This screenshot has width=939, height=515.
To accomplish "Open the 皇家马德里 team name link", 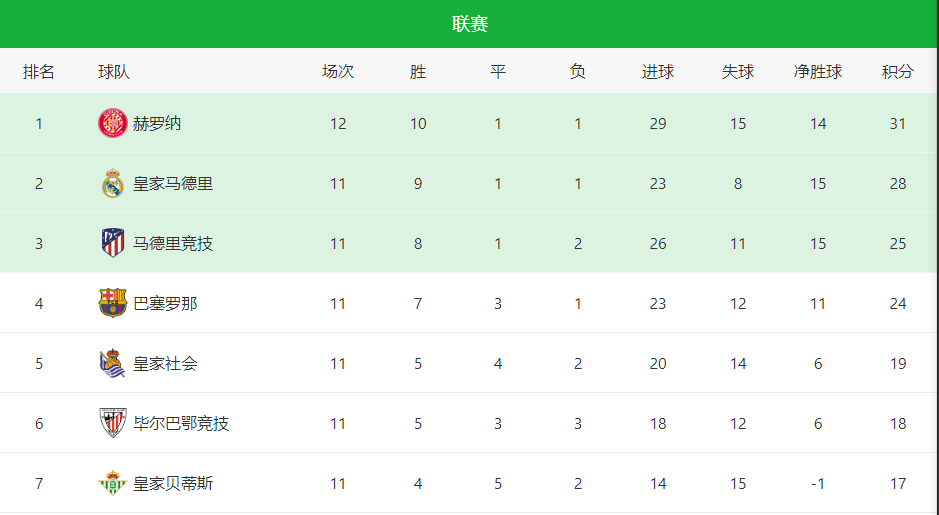I will [172, 183].
